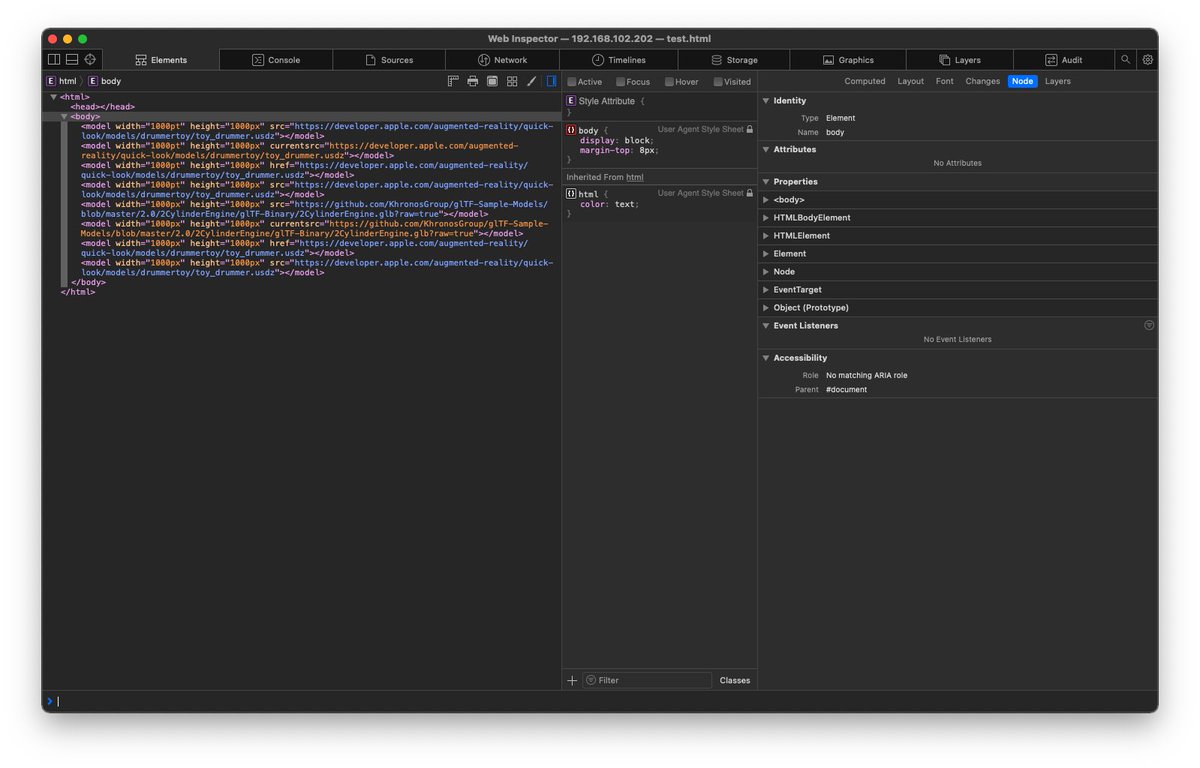Select the Elements tab
1200x768 pixels.
point(161,60)
